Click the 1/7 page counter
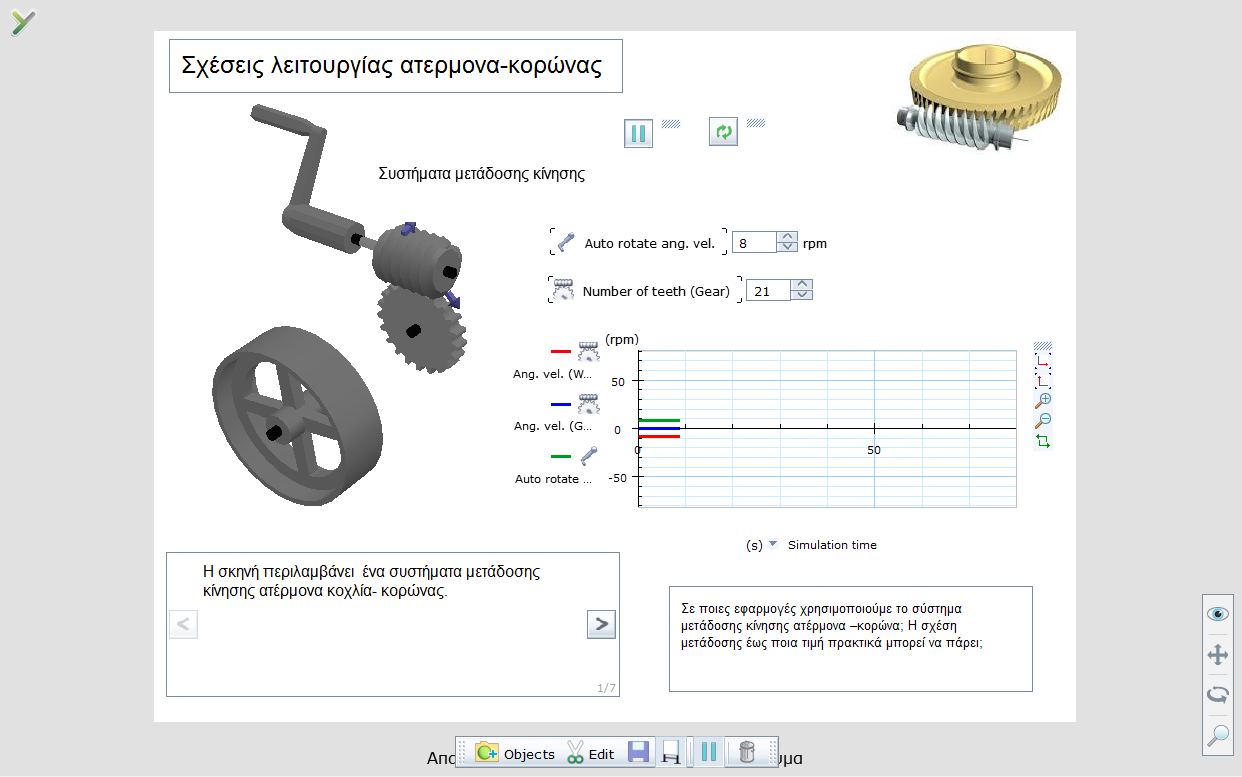 tap(606, 688)
